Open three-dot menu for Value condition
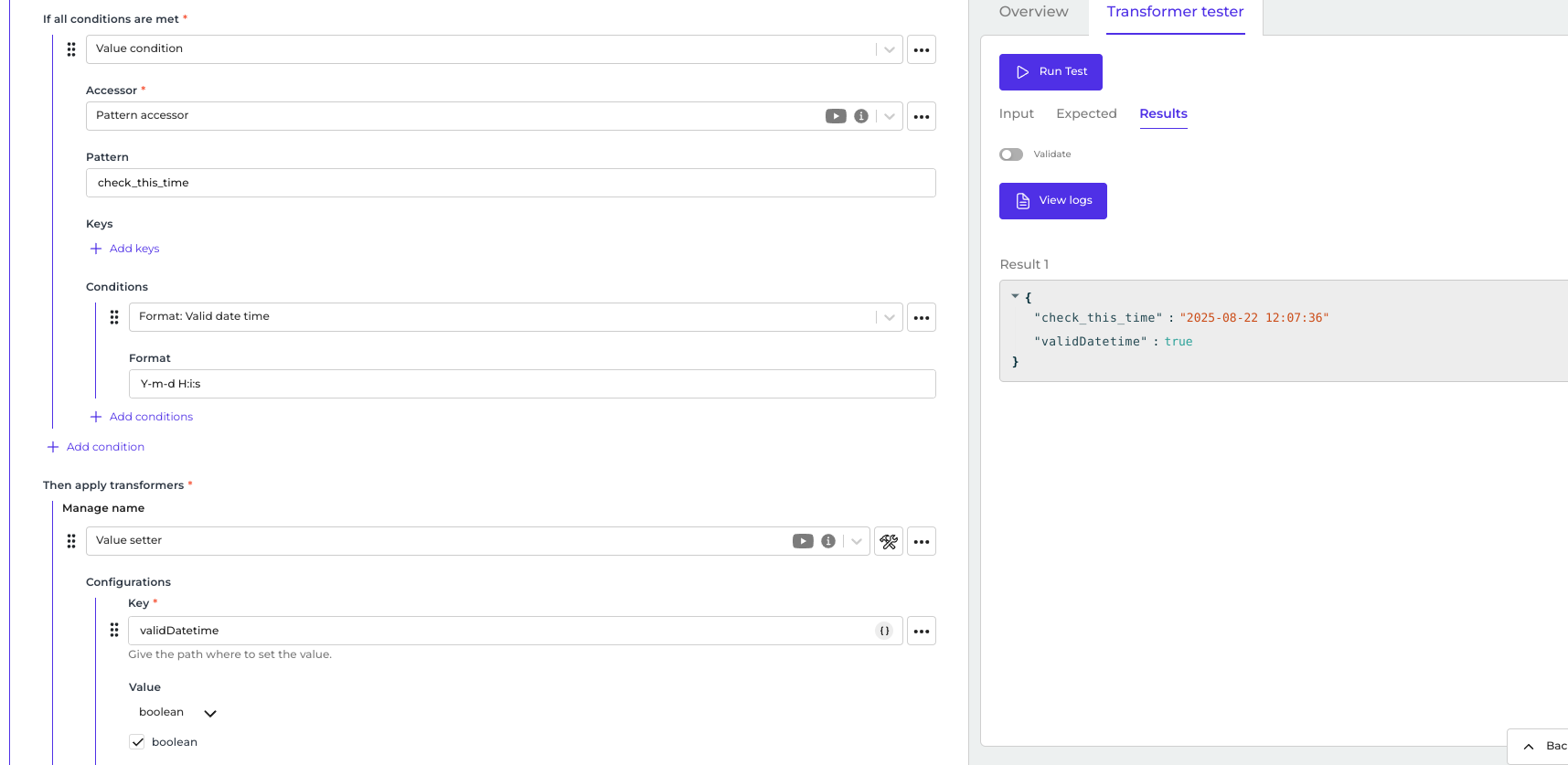This screenshot has height=765, width=1568. click(921, 49)
